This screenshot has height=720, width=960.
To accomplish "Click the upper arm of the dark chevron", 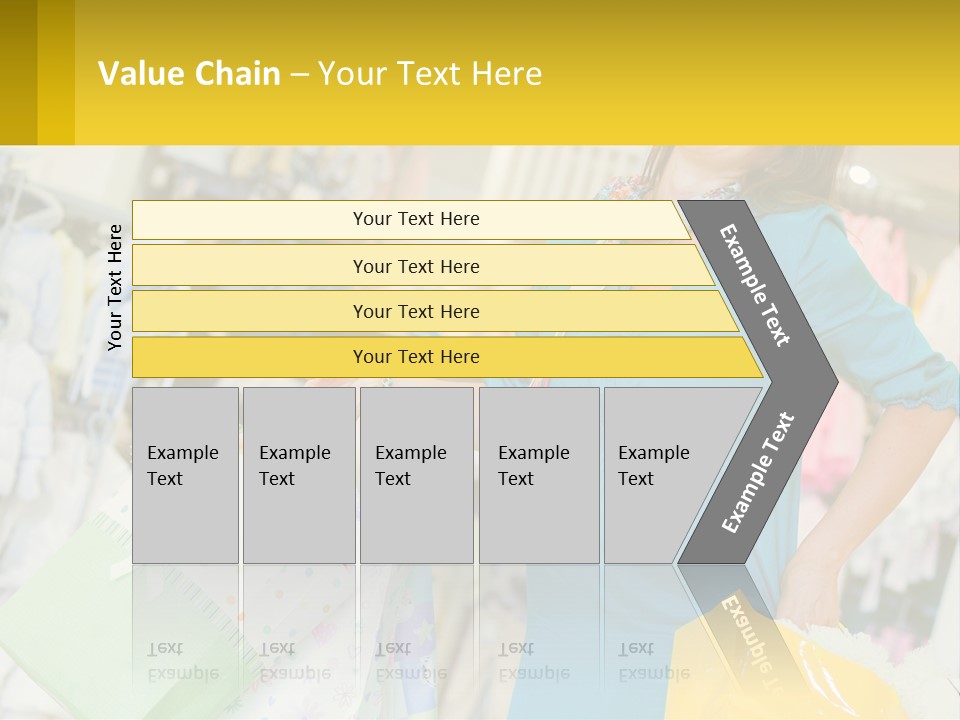I will 755,285.
